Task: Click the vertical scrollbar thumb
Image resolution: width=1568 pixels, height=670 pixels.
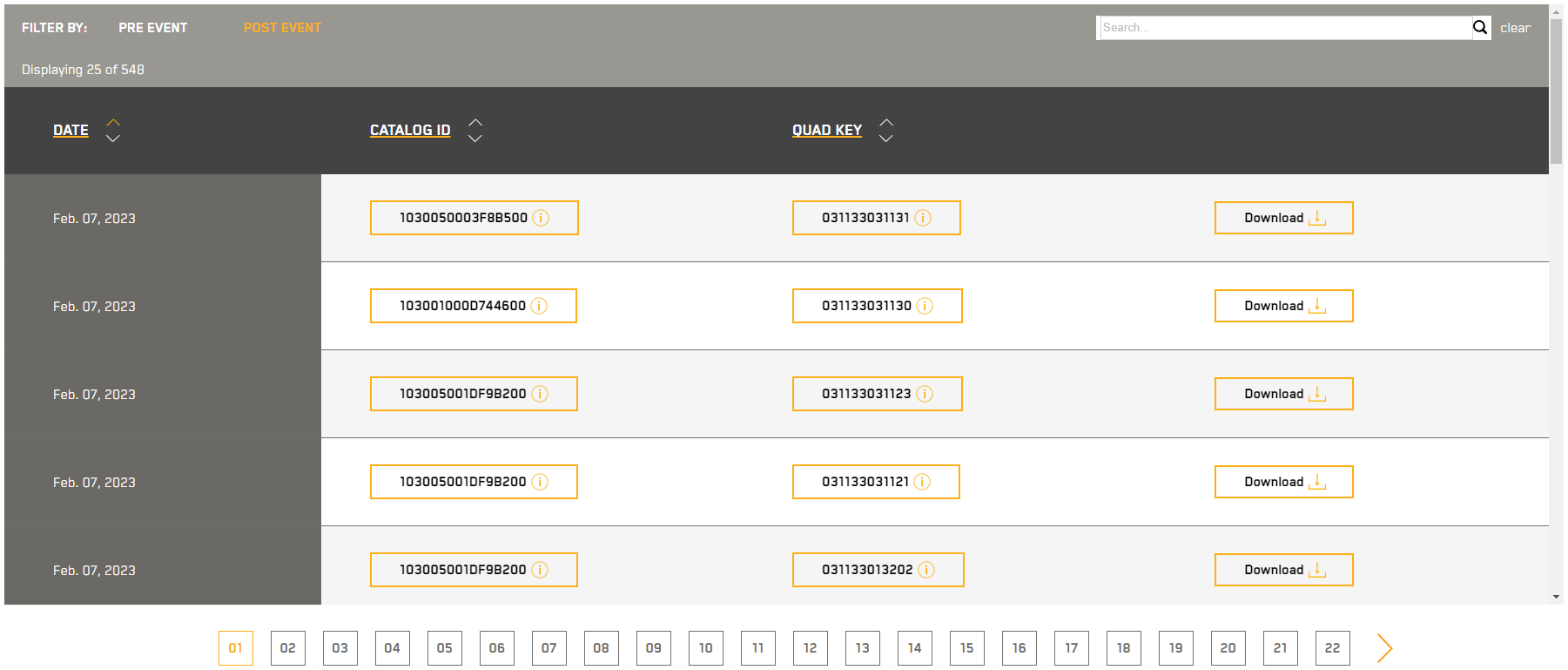Action: 1556,87
